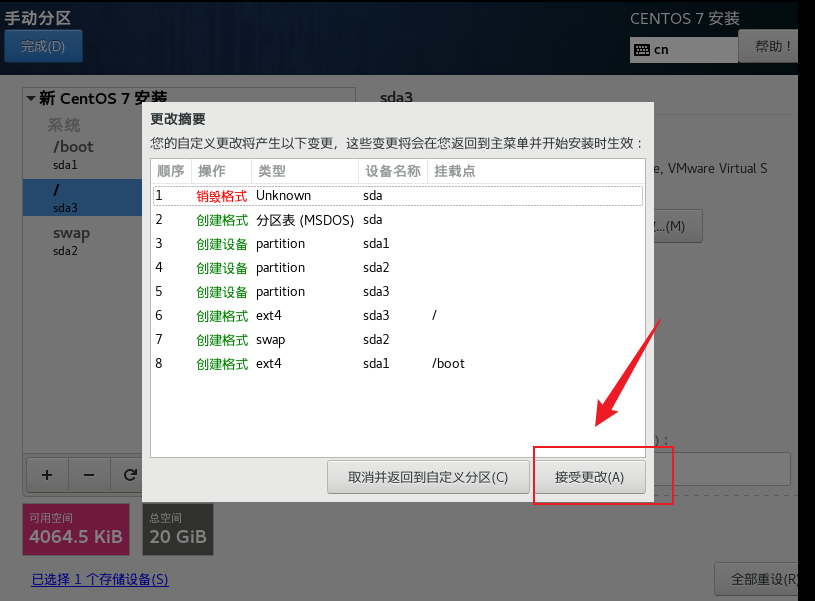815x601 pixels.
Task: Click the 可用空间 4064.5 KiB box
Action: click(x=76, y=529)
